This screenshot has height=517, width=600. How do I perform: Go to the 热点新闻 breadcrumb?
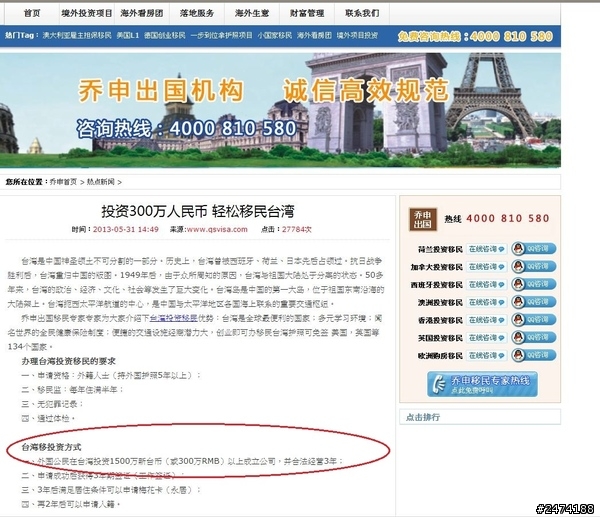tap(101, 182)
